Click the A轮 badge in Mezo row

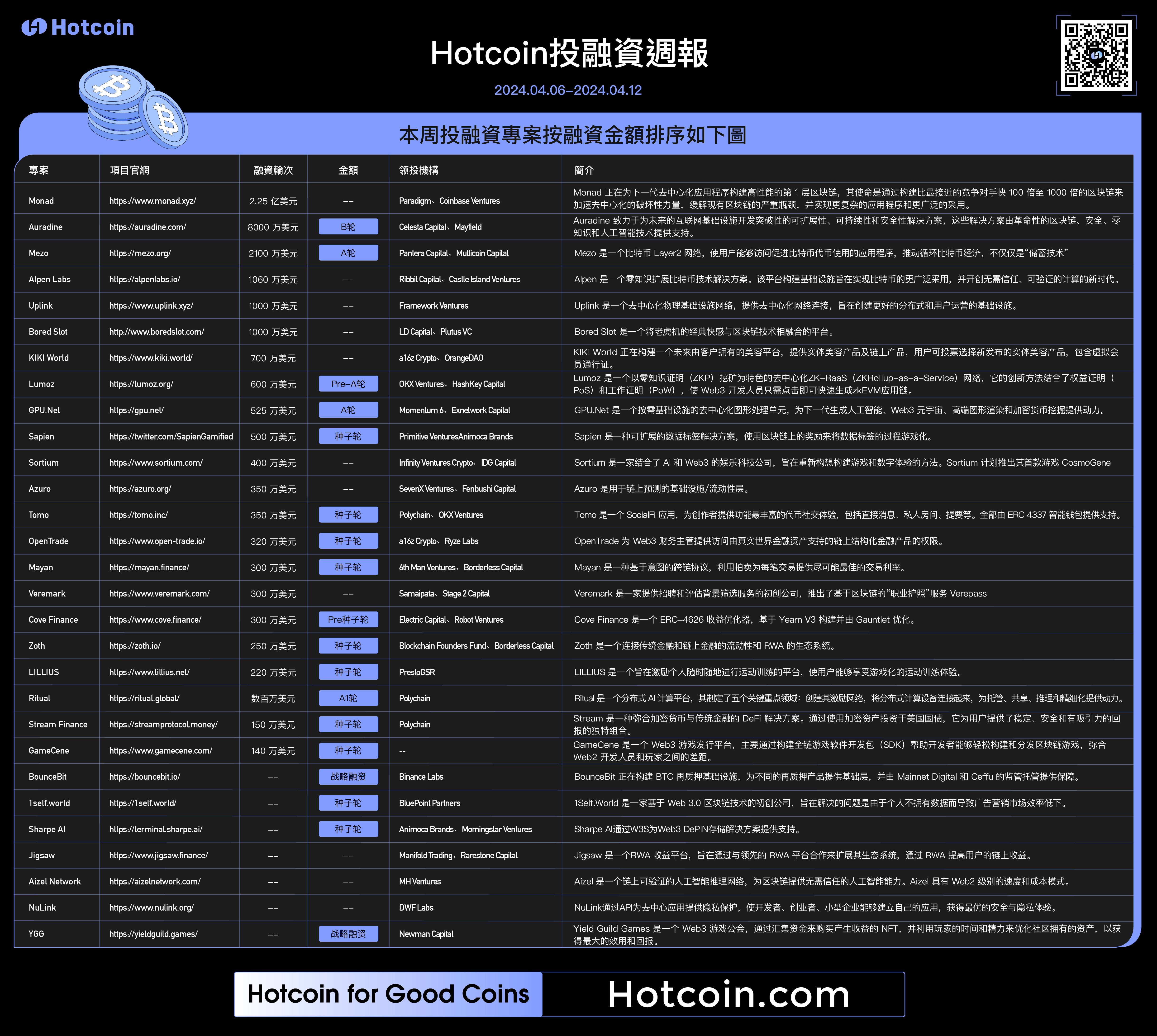pos(348,253)
